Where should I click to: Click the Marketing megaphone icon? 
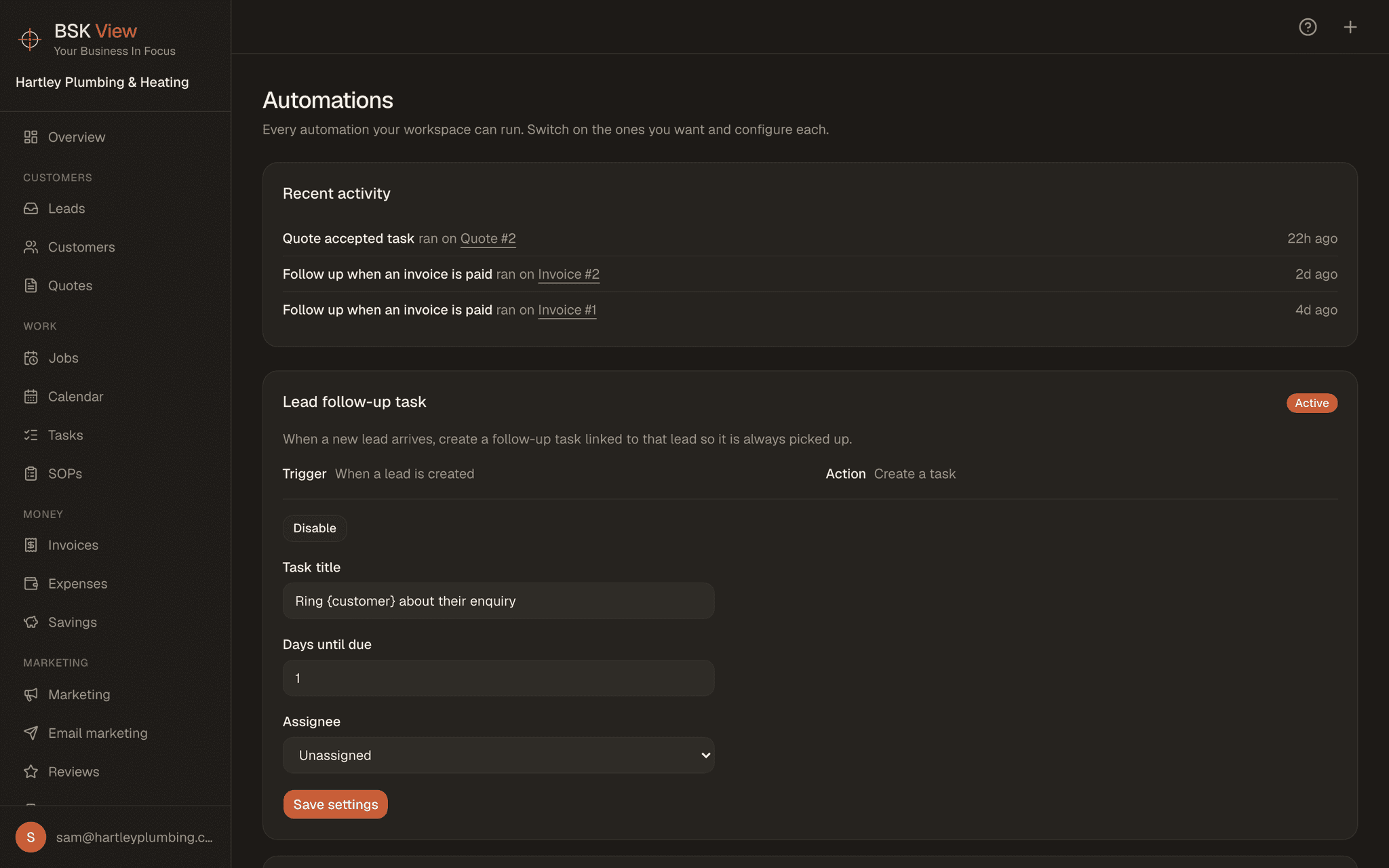31,694
